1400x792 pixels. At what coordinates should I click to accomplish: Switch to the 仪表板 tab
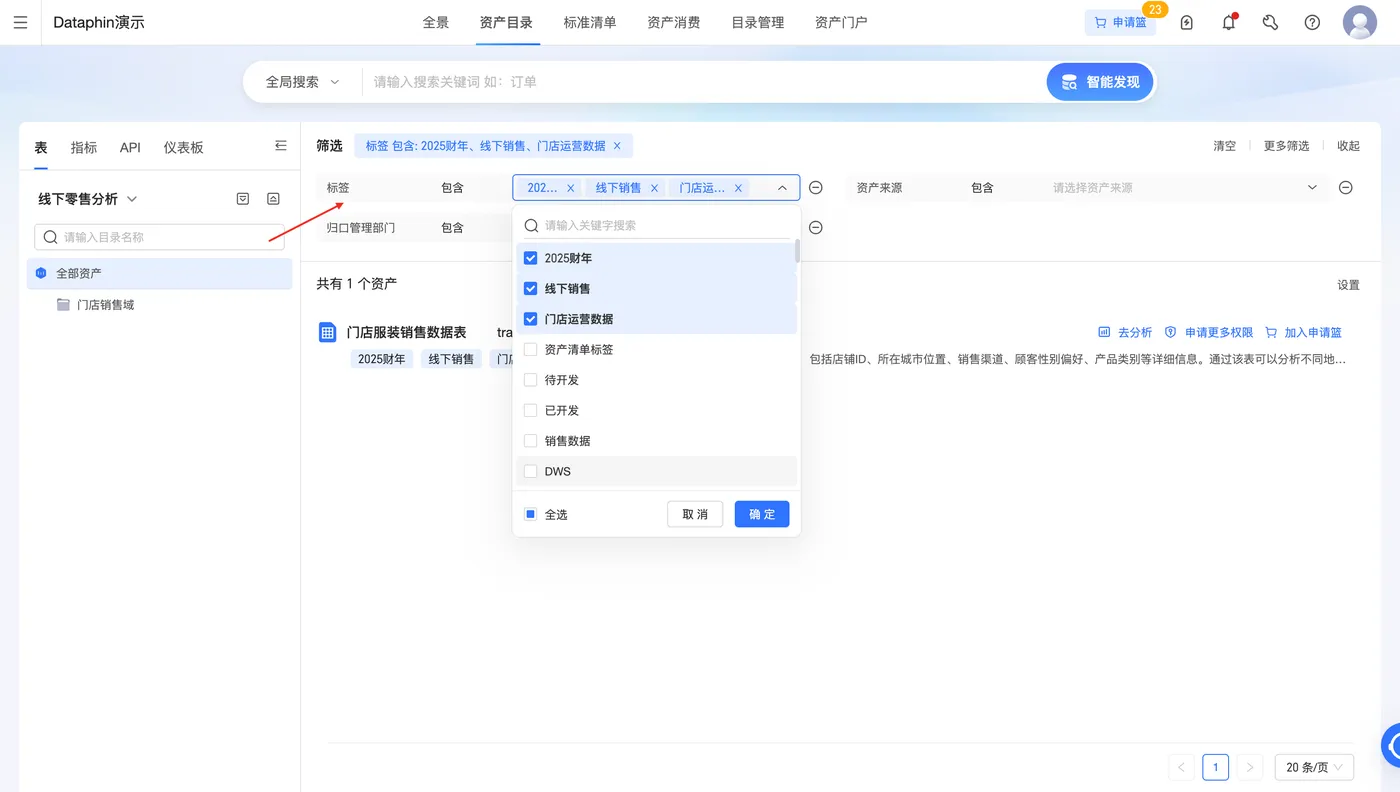pyautogui.click(x=184, y=147)
